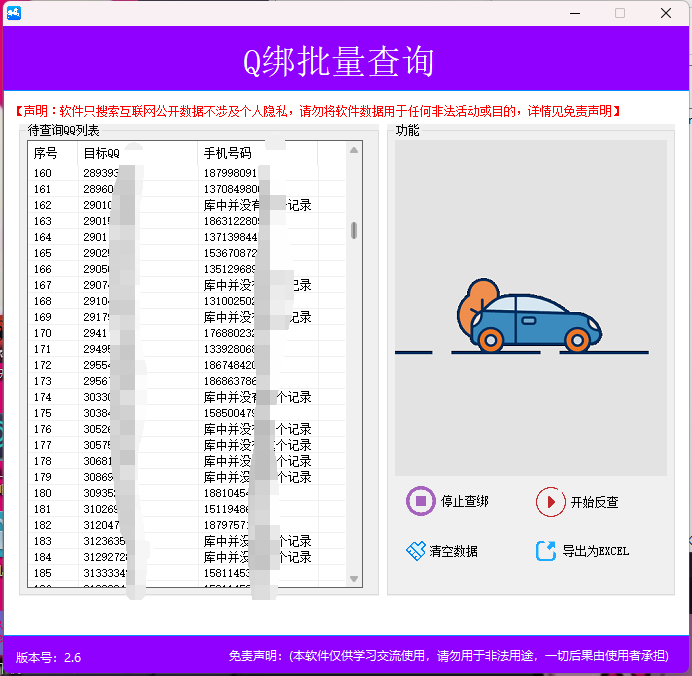The image size is (692, 676).
Task: Click the list scrollbar down arrow
Action: pyautogui.click(x=354, y=578)
